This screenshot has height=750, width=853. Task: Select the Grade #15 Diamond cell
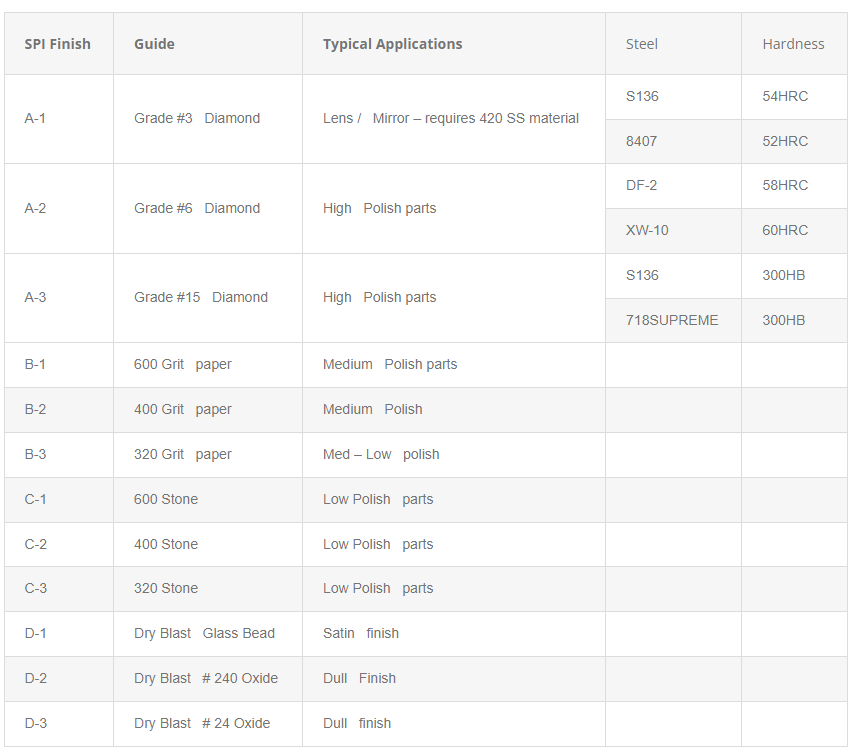click(x=201, y=297)
